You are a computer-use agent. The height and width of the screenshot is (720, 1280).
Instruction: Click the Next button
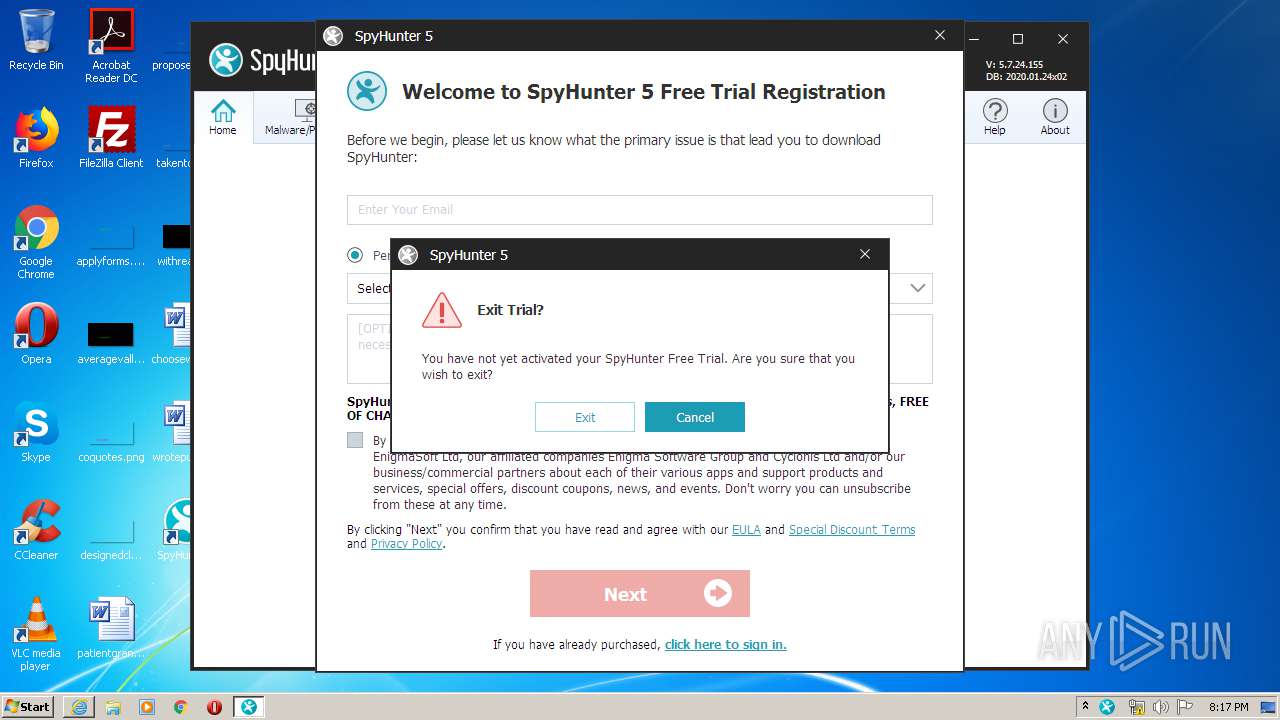point(640,594)
